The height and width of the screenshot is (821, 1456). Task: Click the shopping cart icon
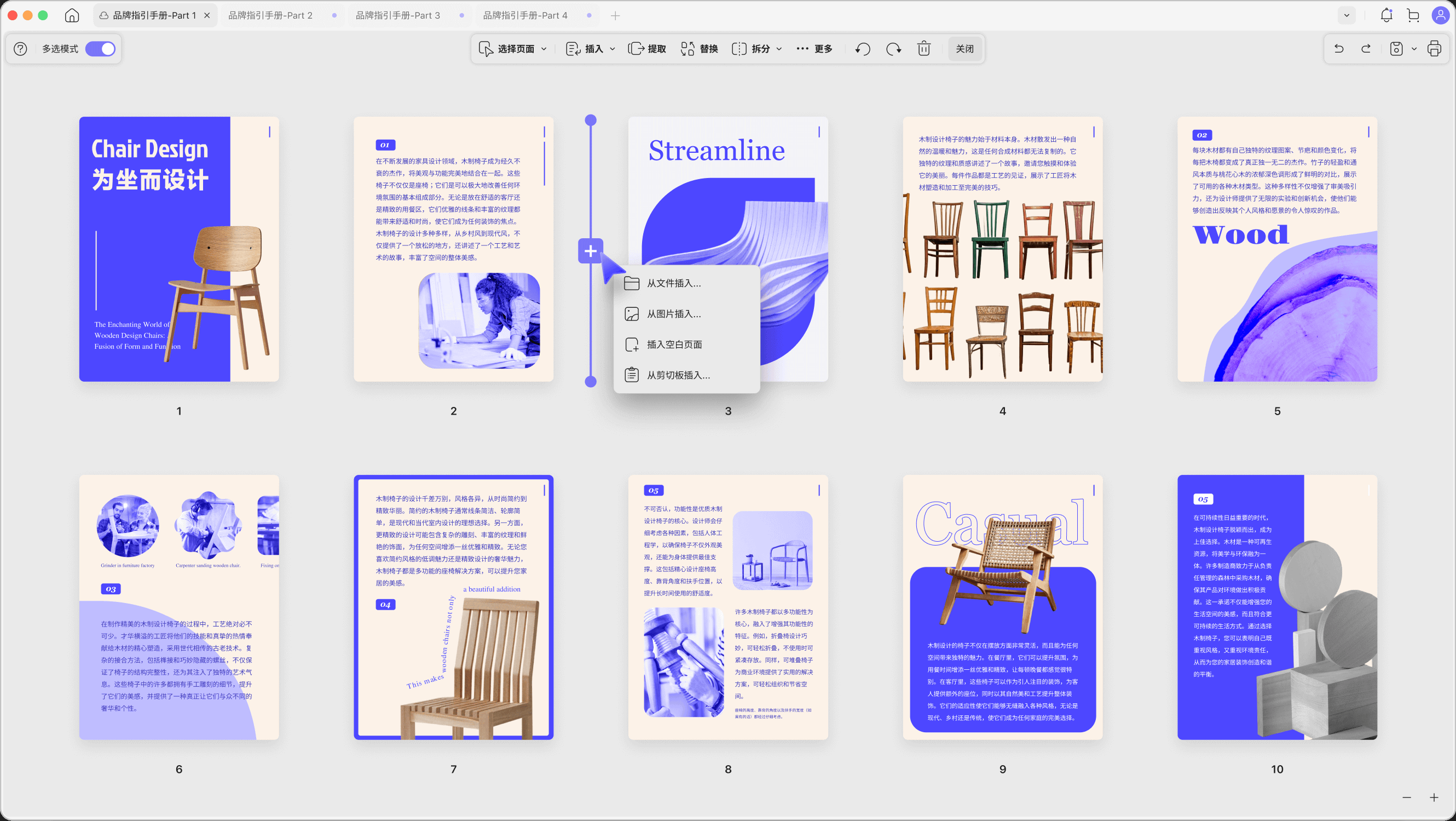(x=1413, y=15)
